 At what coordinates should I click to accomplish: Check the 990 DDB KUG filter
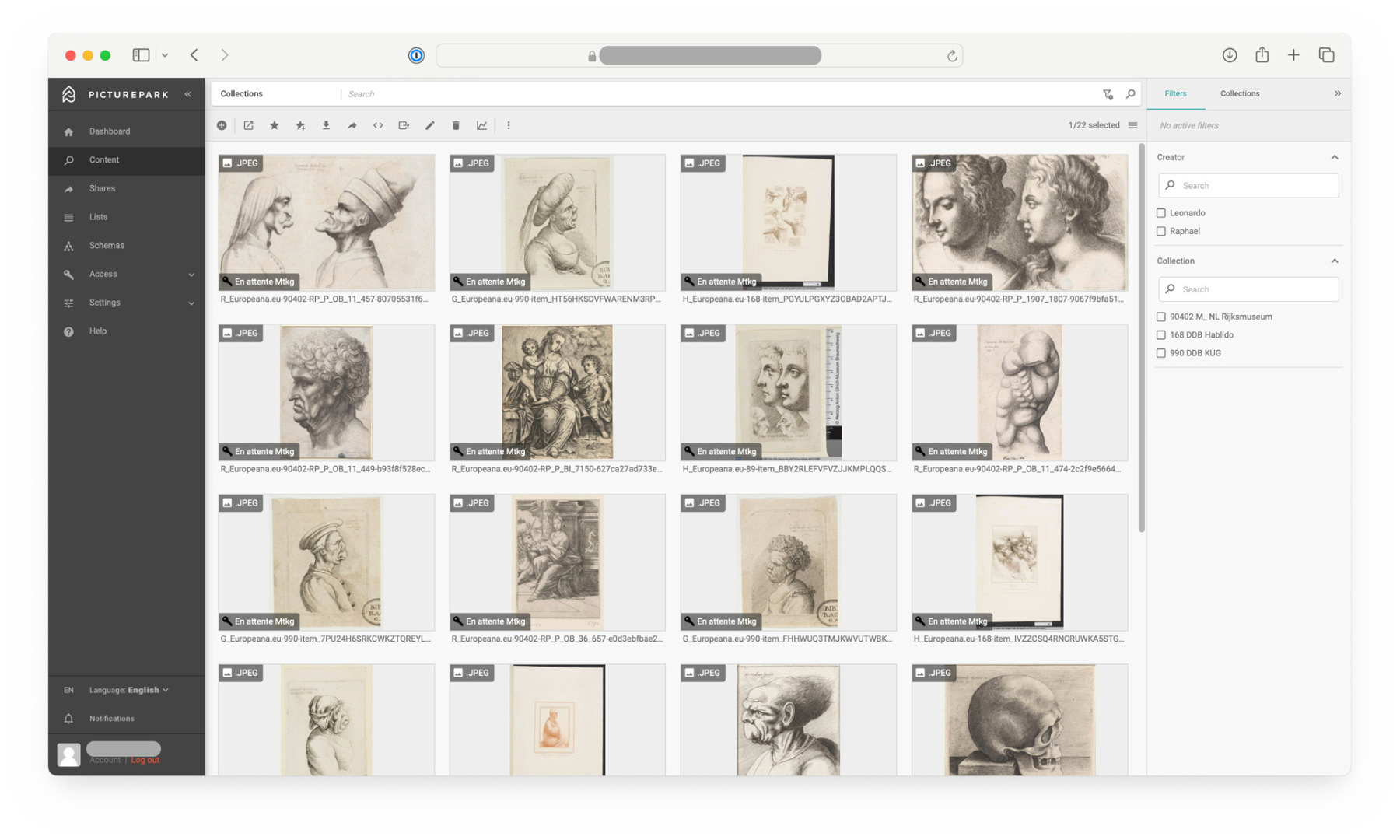coord(1161,353)
